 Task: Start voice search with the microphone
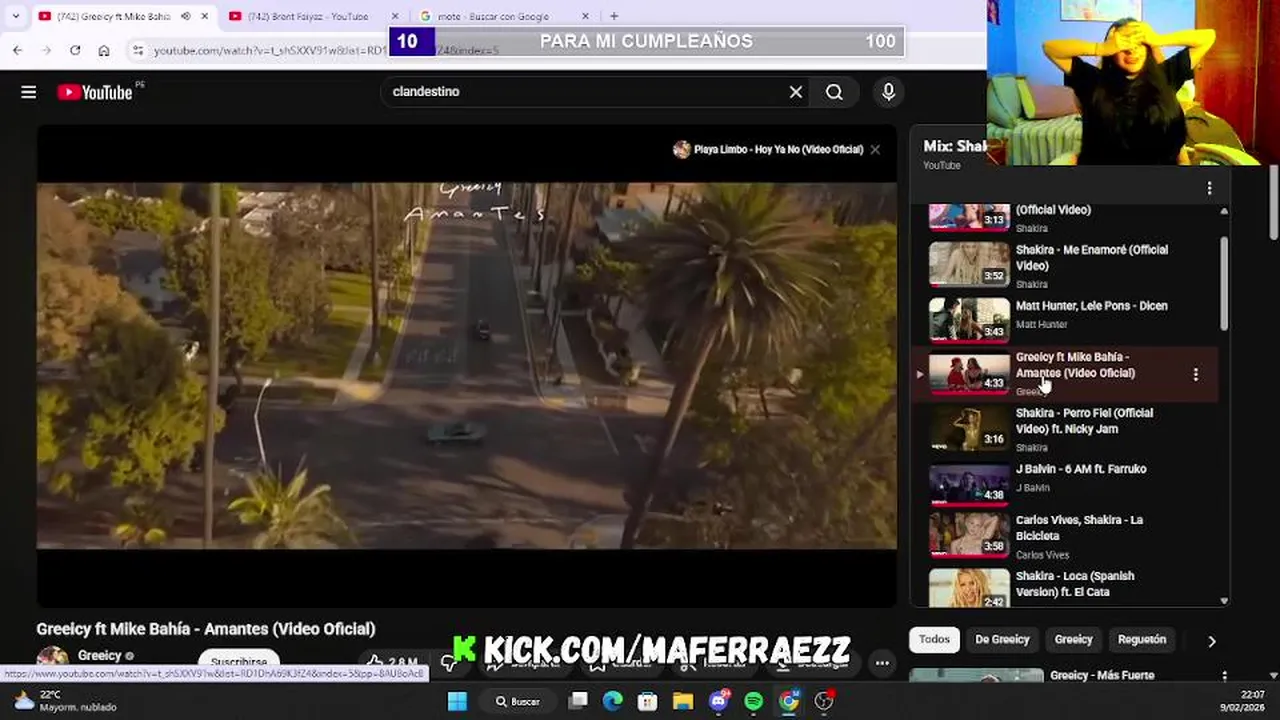tap(888, 92)
